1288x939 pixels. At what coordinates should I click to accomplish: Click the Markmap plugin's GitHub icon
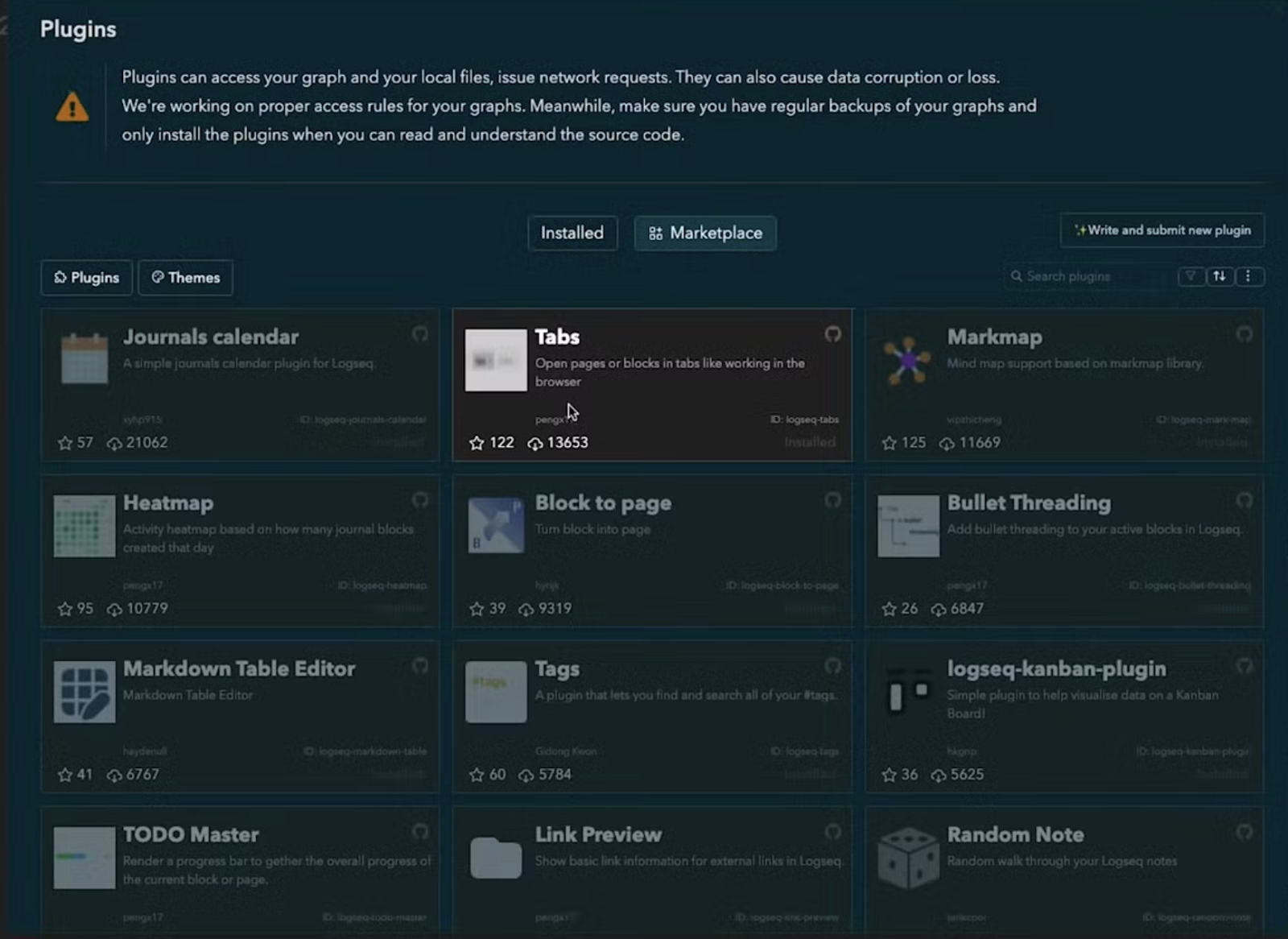1246,336
